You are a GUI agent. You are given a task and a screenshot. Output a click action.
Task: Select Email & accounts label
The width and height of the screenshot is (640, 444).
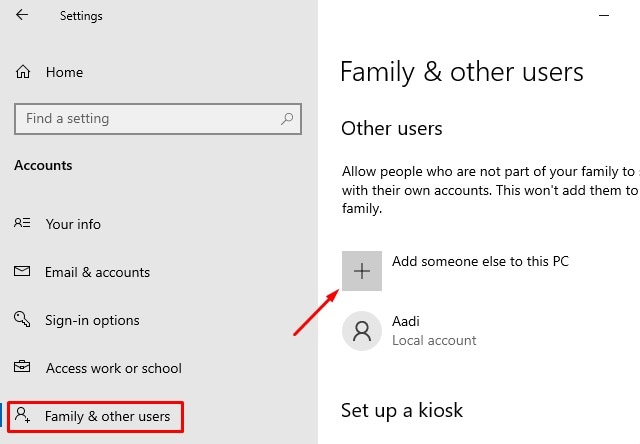(x=97, y=272)
